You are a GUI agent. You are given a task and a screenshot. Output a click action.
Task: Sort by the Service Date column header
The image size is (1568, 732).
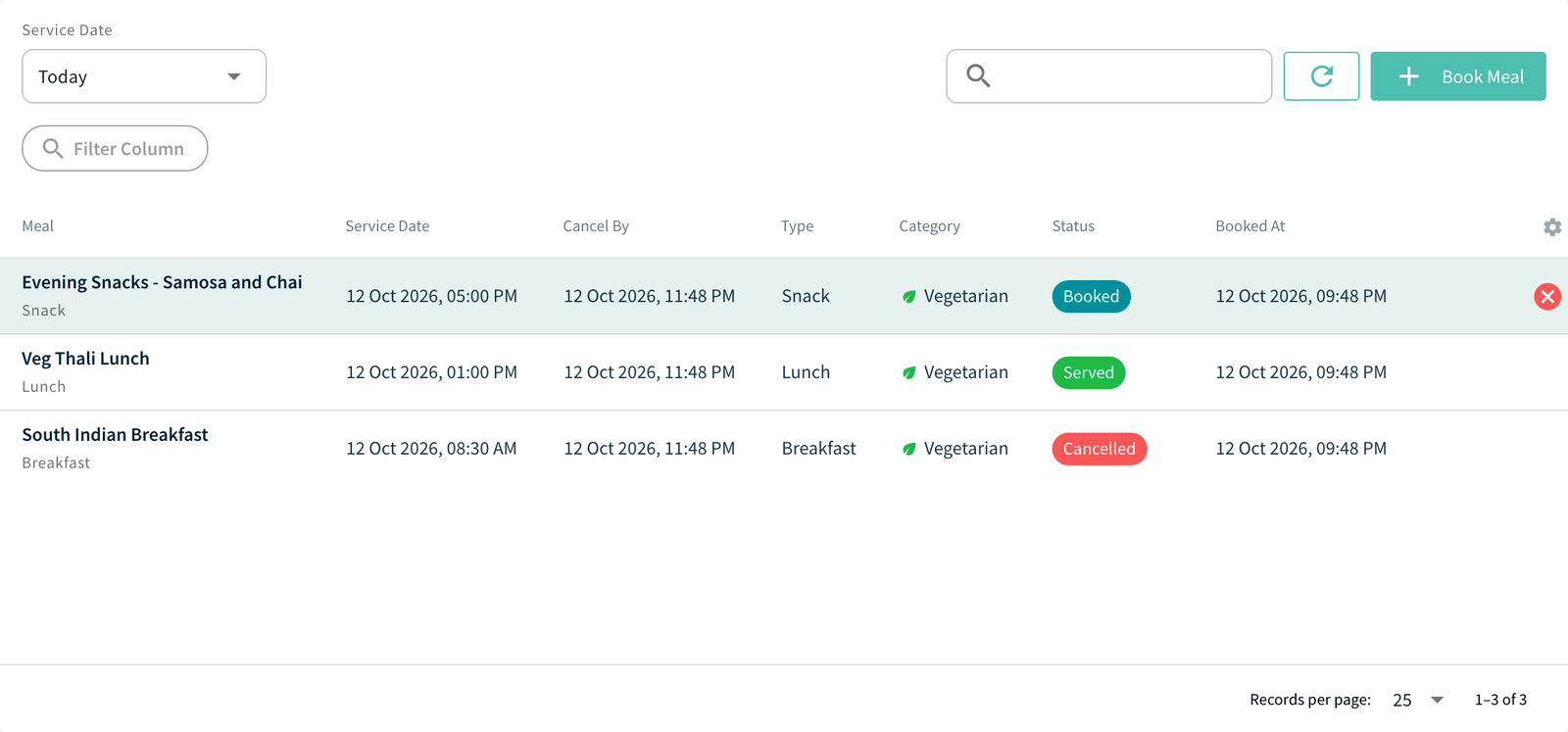pyautogui.click(x=387, y=226)
